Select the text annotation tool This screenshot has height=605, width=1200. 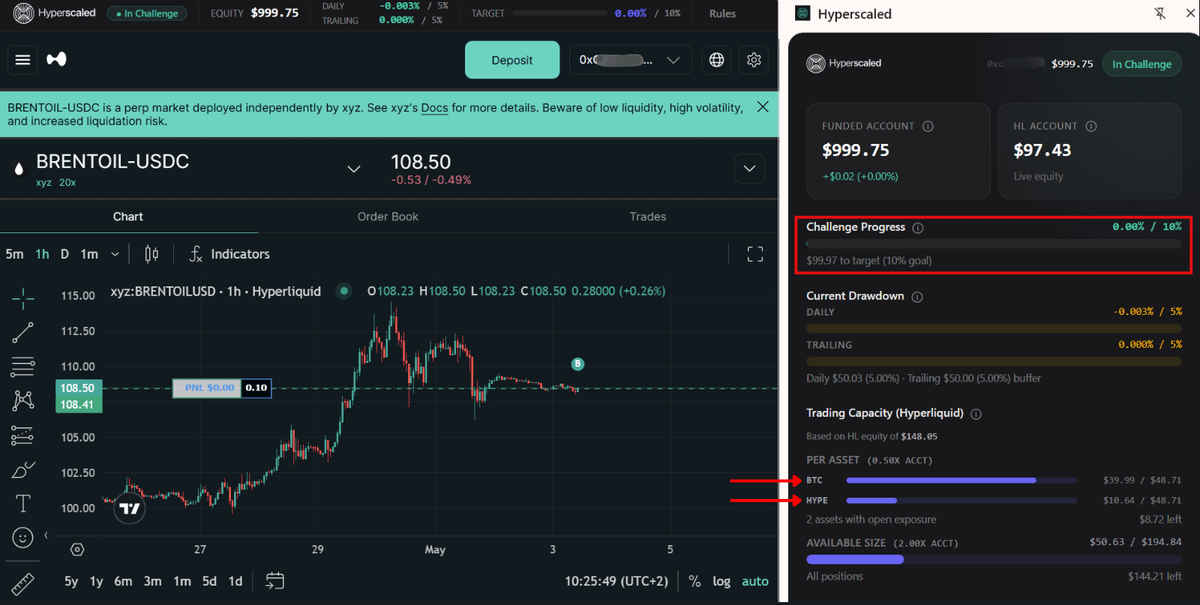pyautogui.click(x=23, y=503)
